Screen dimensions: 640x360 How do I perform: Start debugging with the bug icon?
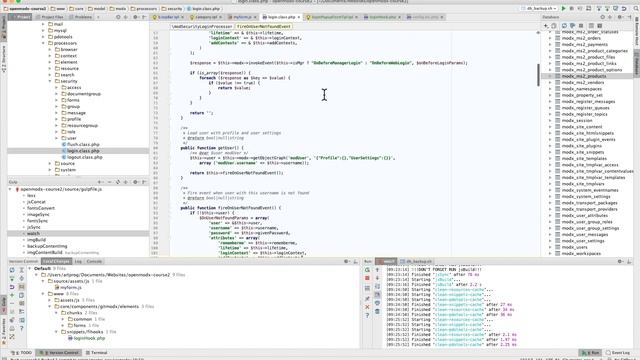[x=571, y=8]
